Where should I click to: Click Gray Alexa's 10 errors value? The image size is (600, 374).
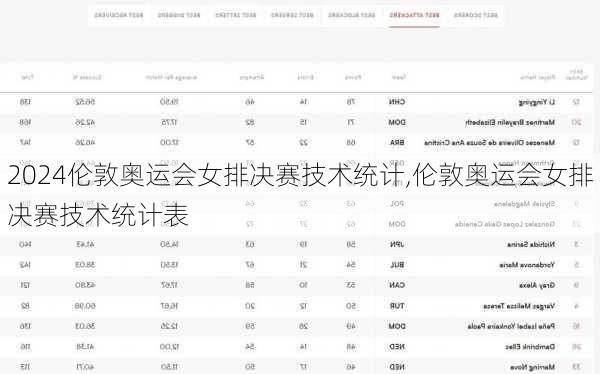point(303,286)
